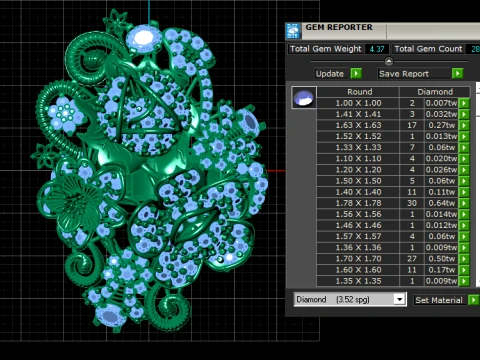The image size is (480, 360).
Task: Click the green arrow beside Save Report
Action: pos(458,73)
